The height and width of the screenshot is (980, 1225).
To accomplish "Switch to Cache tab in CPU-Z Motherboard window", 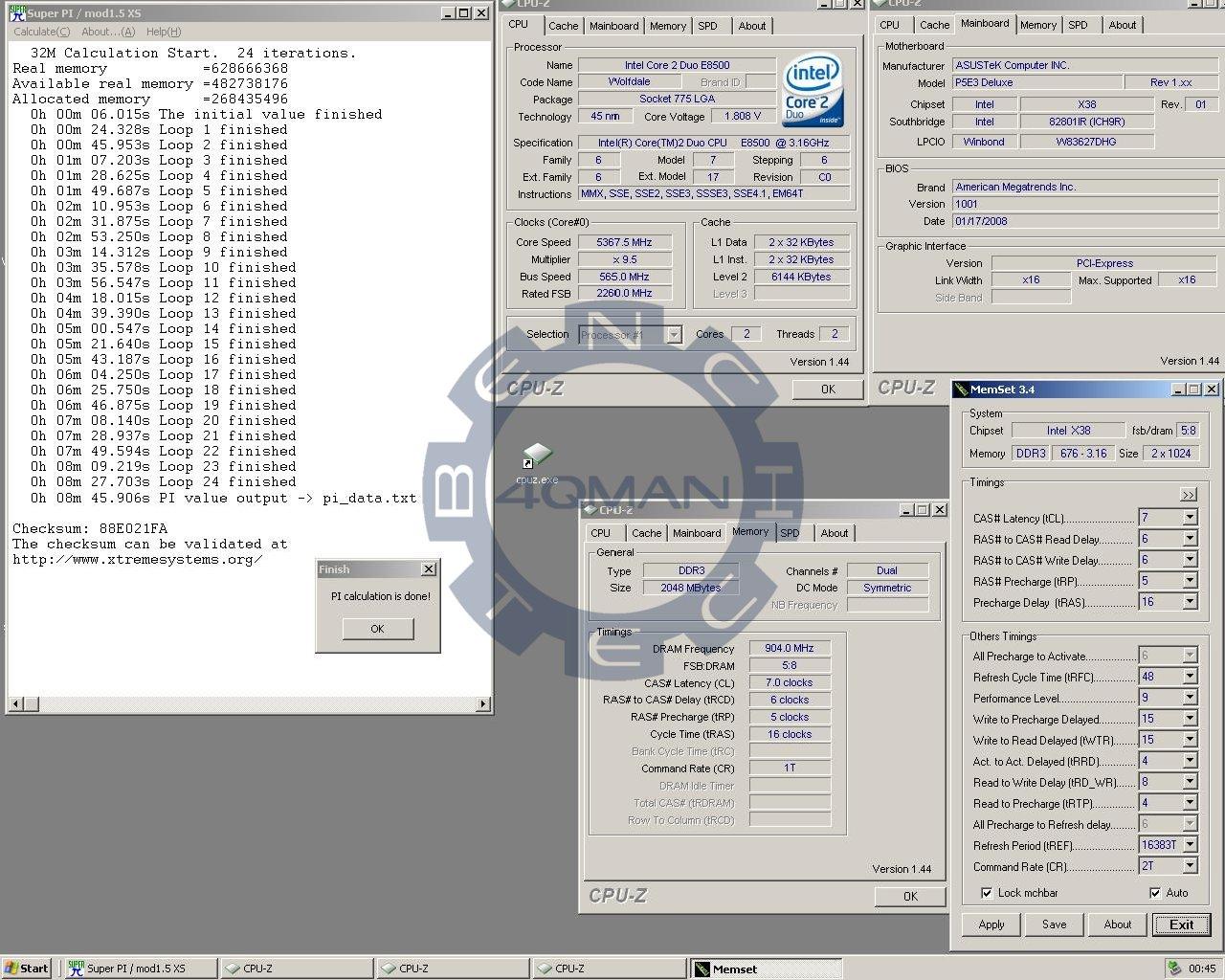I will [934, 25].
